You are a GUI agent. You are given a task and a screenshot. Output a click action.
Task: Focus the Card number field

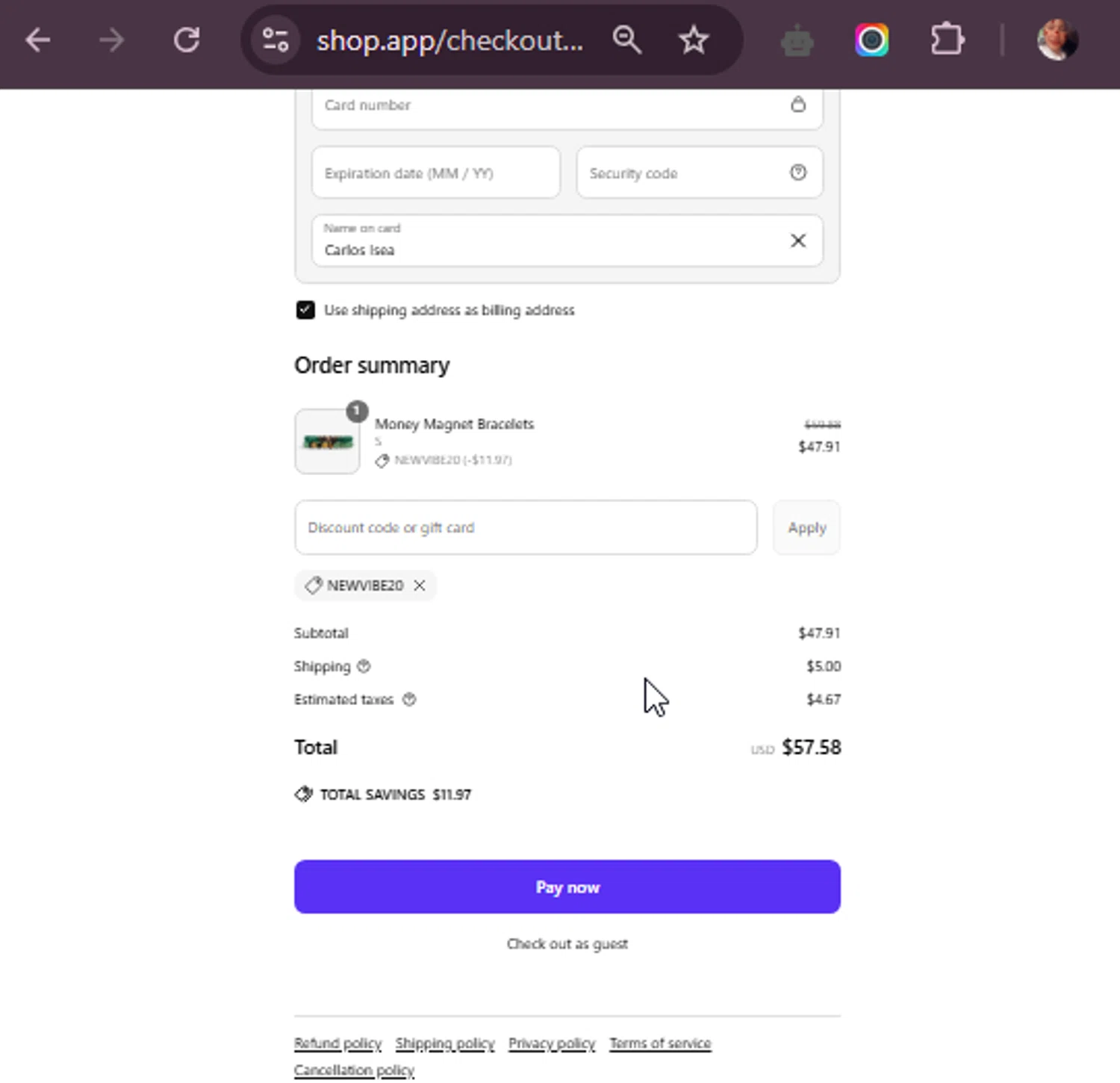click(x=553, y=105)
